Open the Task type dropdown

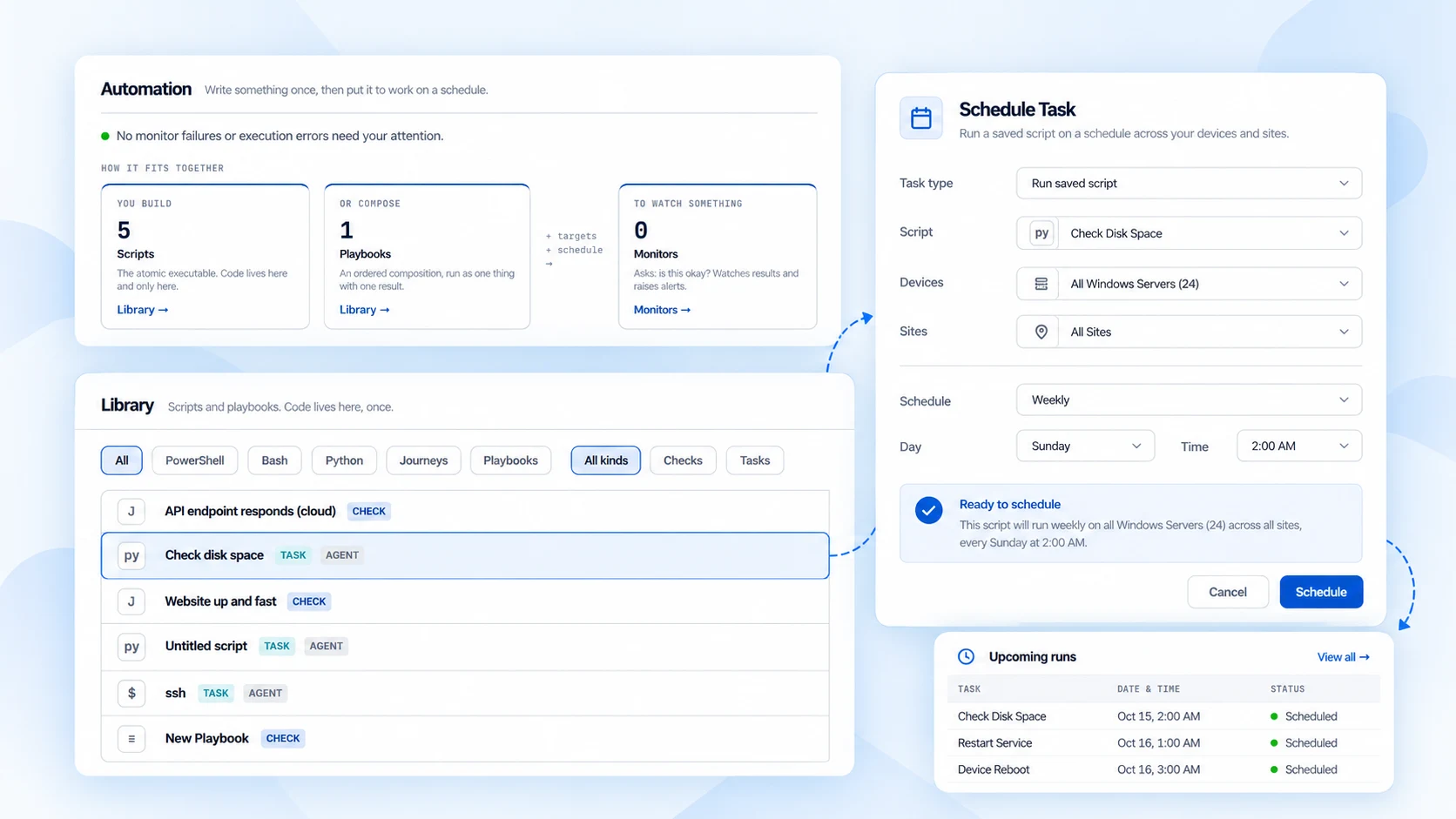point(1189,184)
